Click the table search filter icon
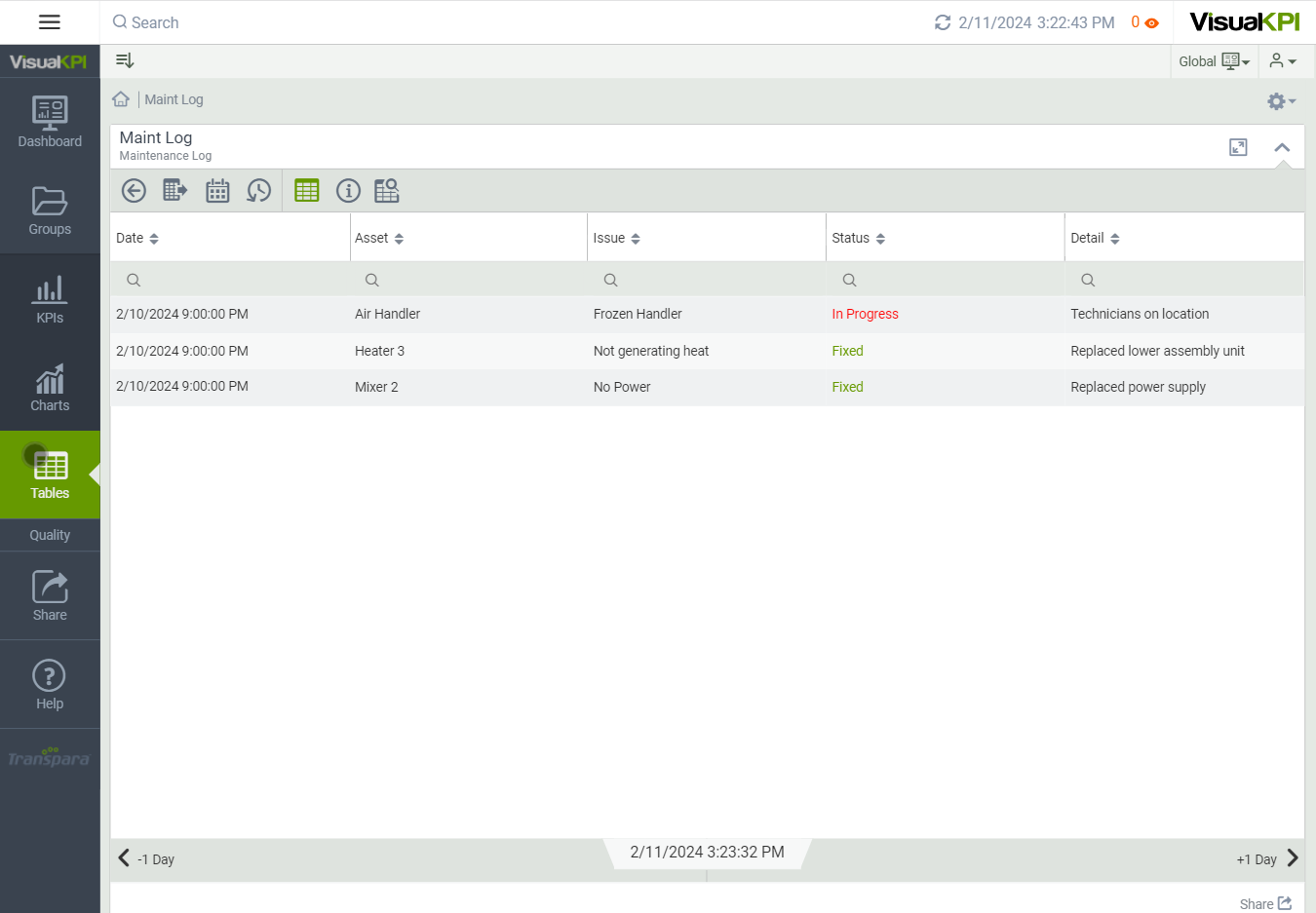Screen dimensions: 1316x913 pyautogui.click(x=387, y=191)
